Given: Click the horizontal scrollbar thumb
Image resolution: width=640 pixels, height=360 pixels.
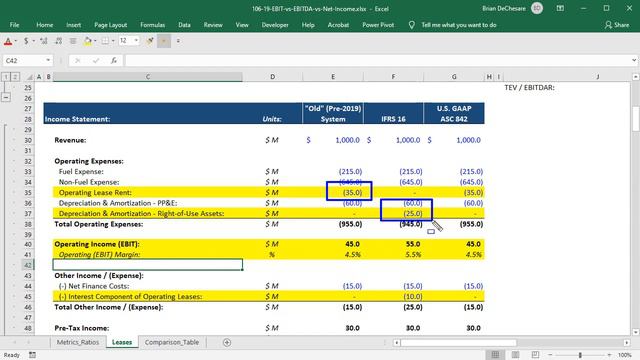Looking at the screenshot, I should tap(458, 343).
